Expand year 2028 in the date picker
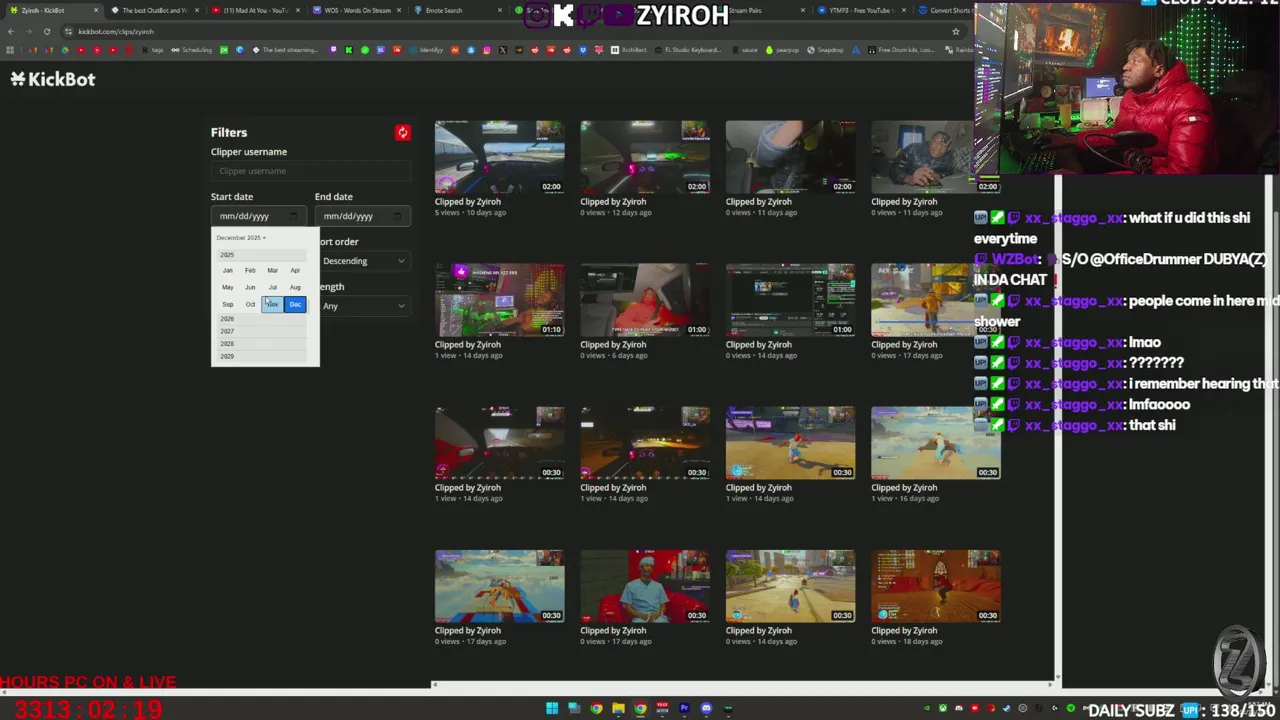 (262, 344)
